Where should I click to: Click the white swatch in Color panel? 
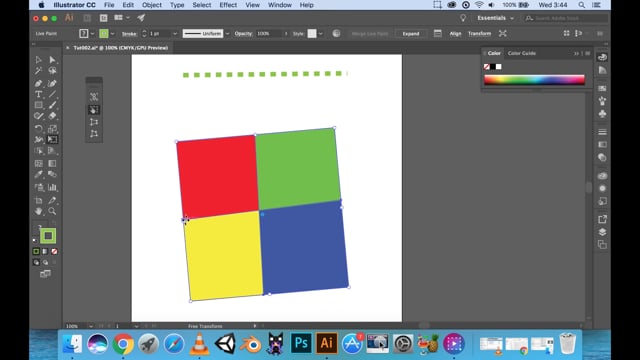tap(498, 67)
